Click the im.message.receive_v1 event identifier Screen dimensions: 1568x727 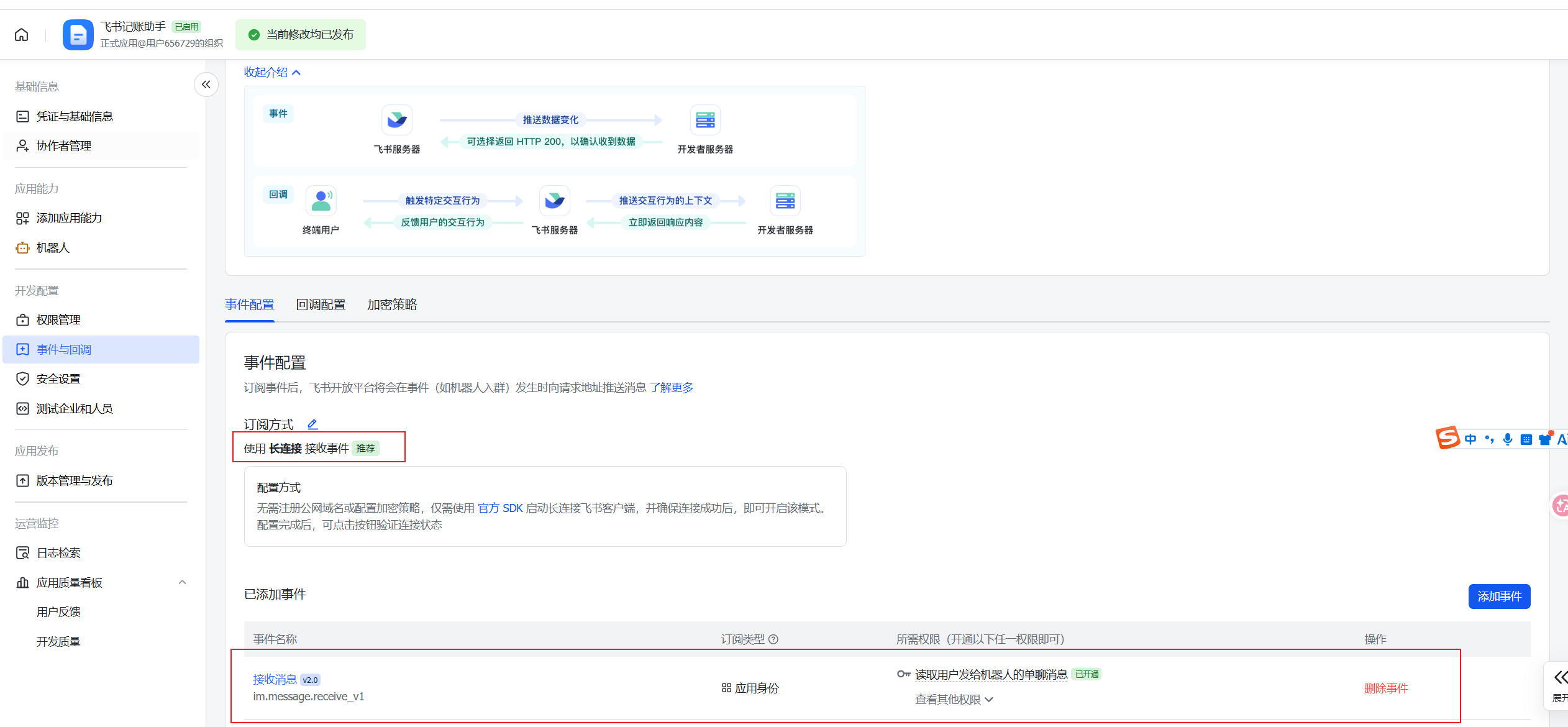click(309, 697)
